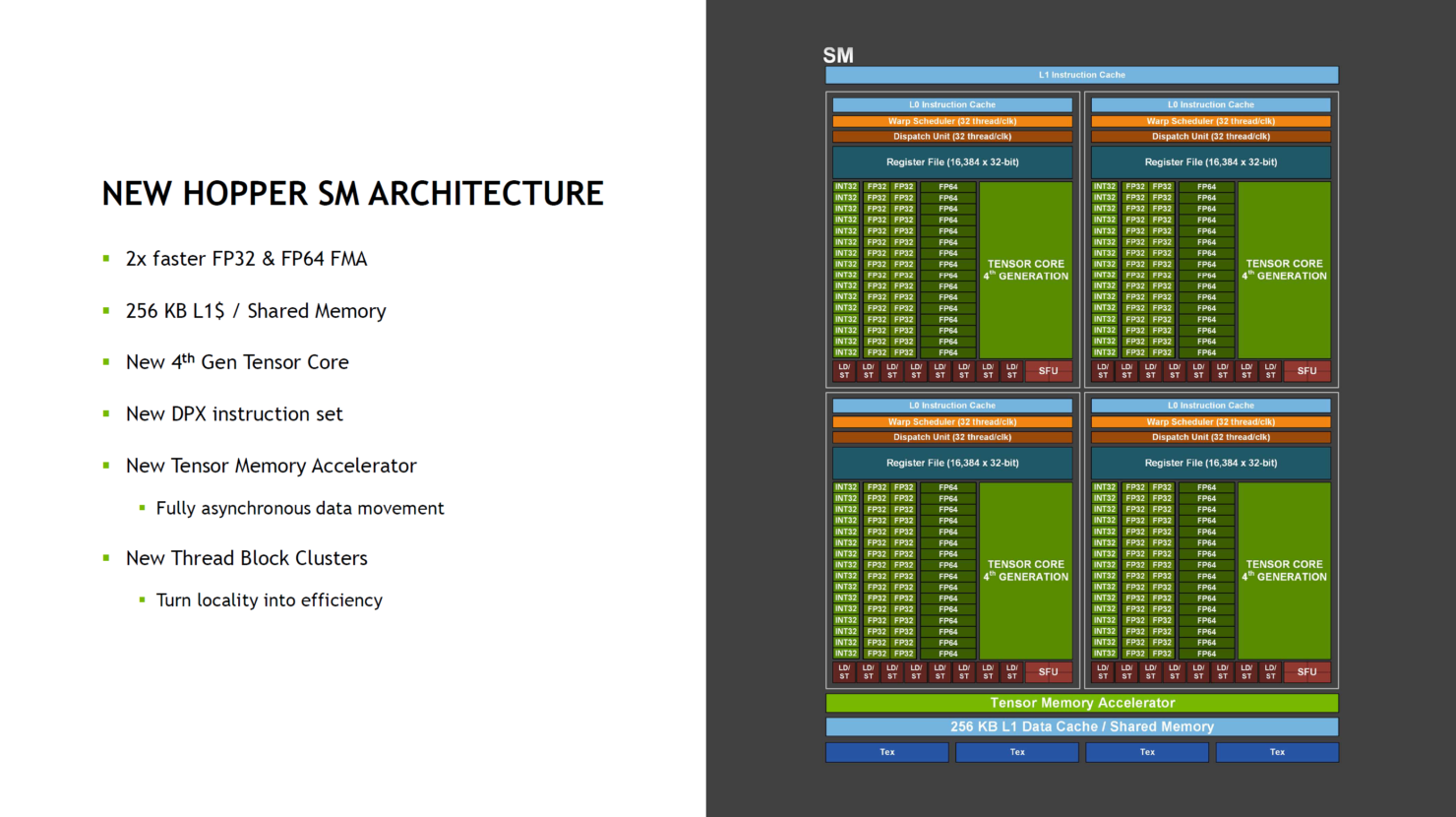The height and width of the screenshot is (817, 1456).
Task: Click the Register File (16,384 x 32-bit) block
Action: pos(951,161)
